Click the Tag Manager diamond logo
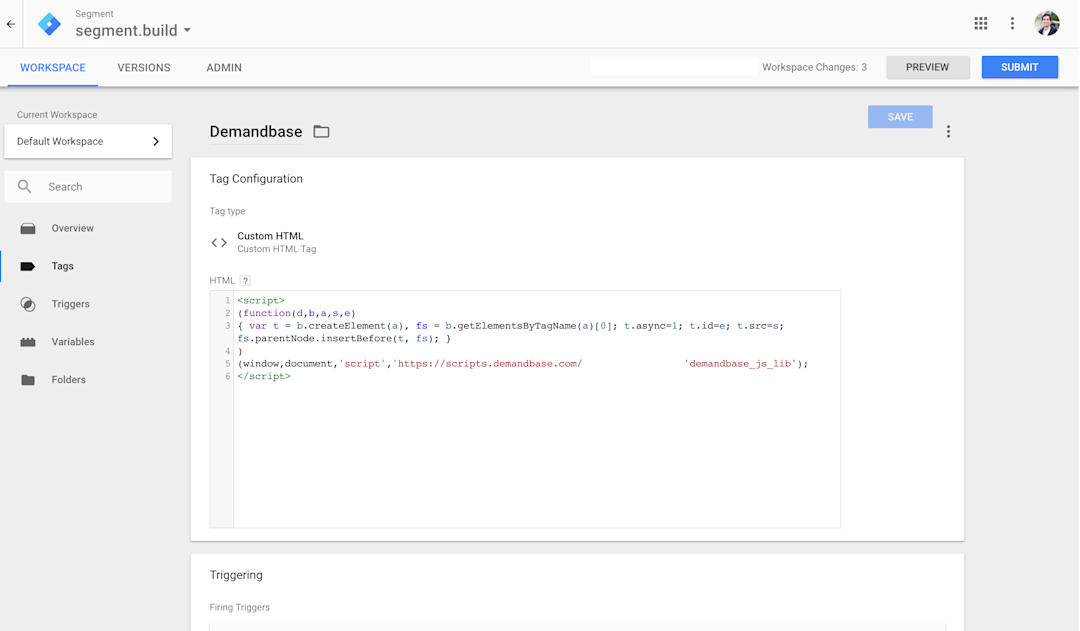1080x631 pixels. pyautogui.click(x=49, y=24)
